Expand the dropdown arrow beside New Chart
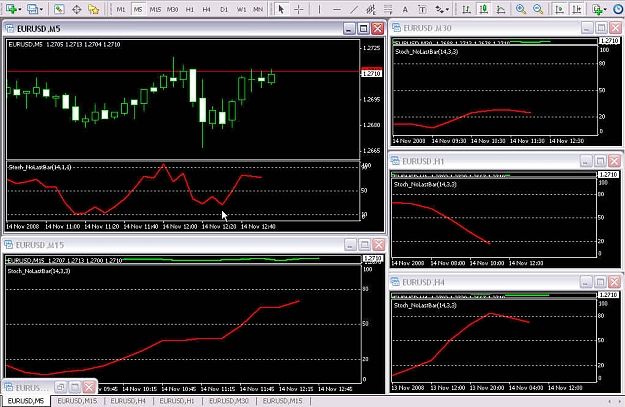Viewport: 625px width, 407px height. (20, 9)
